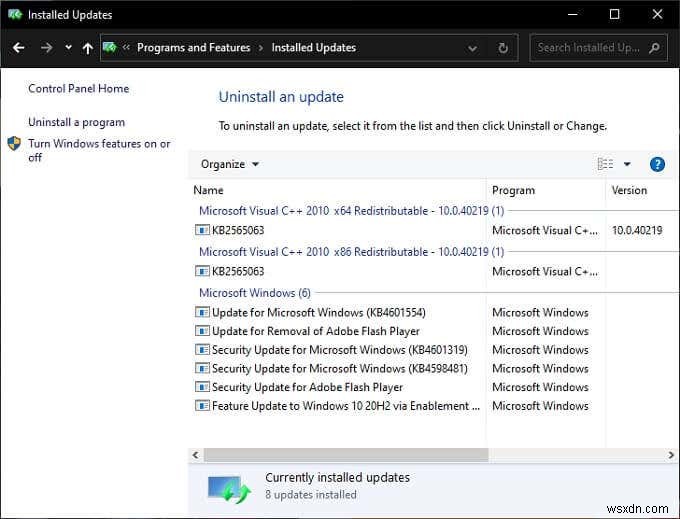Open Programs and Features breadcrumb

[x=193, y=47]
